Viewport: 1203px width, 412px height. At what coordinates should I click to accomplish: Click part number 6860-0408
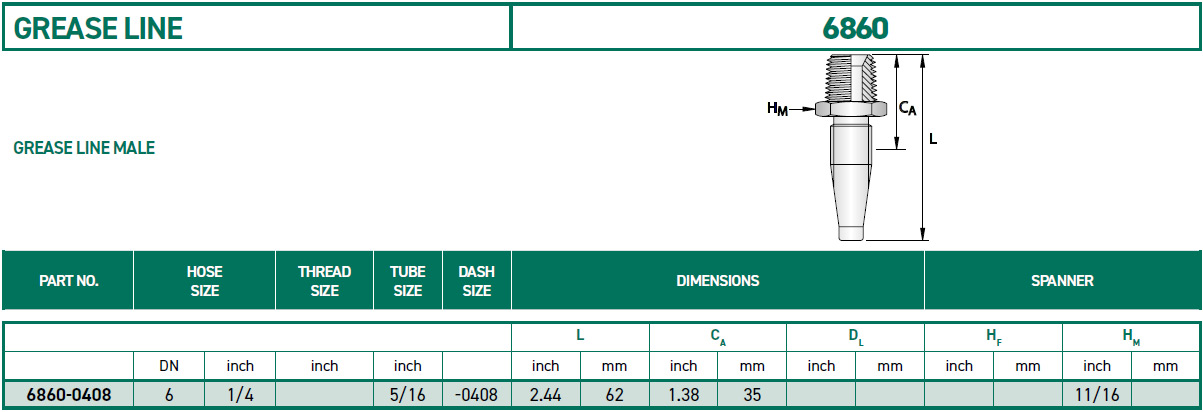[x=68, y=395]
